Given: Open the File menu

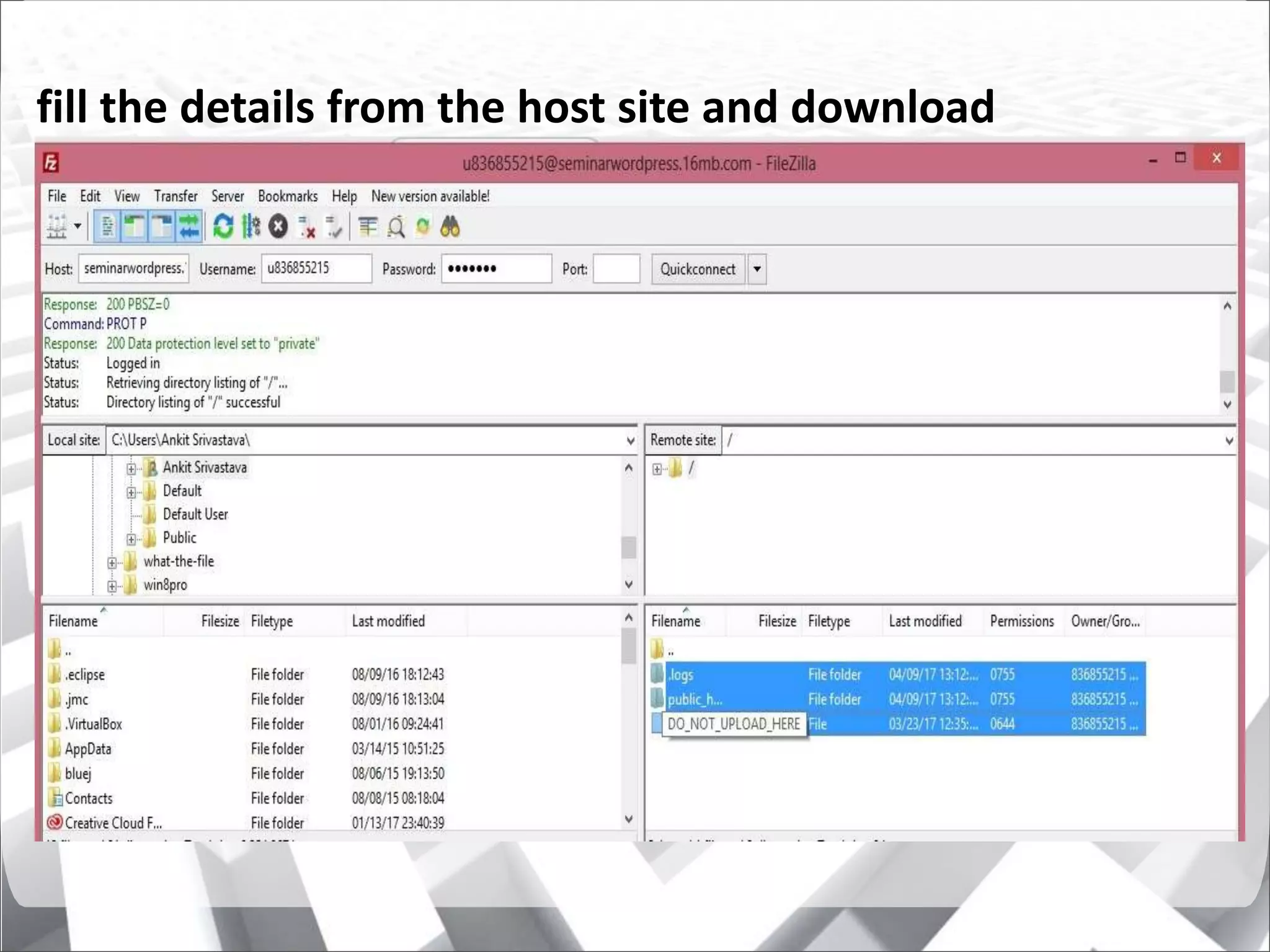Looking at the screenshot, I should (56, 196).
